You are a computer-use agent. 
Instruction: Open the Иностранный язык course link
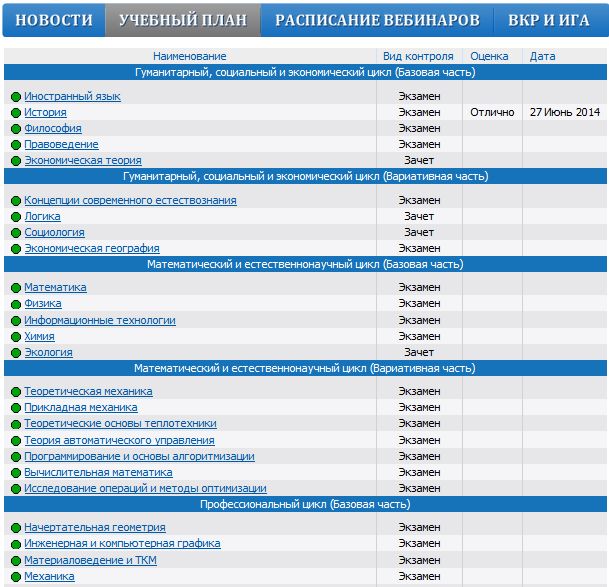(72, 96)
